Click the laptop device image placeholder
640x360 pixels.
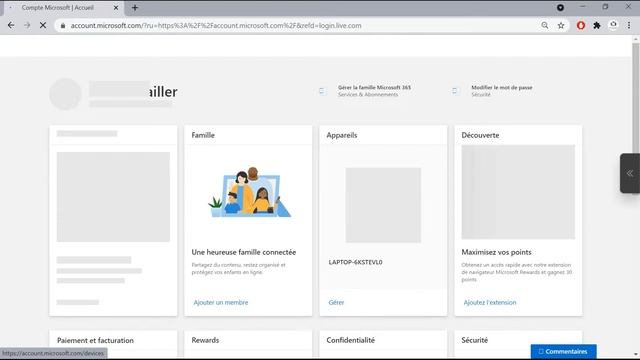[x=383, y=205]
